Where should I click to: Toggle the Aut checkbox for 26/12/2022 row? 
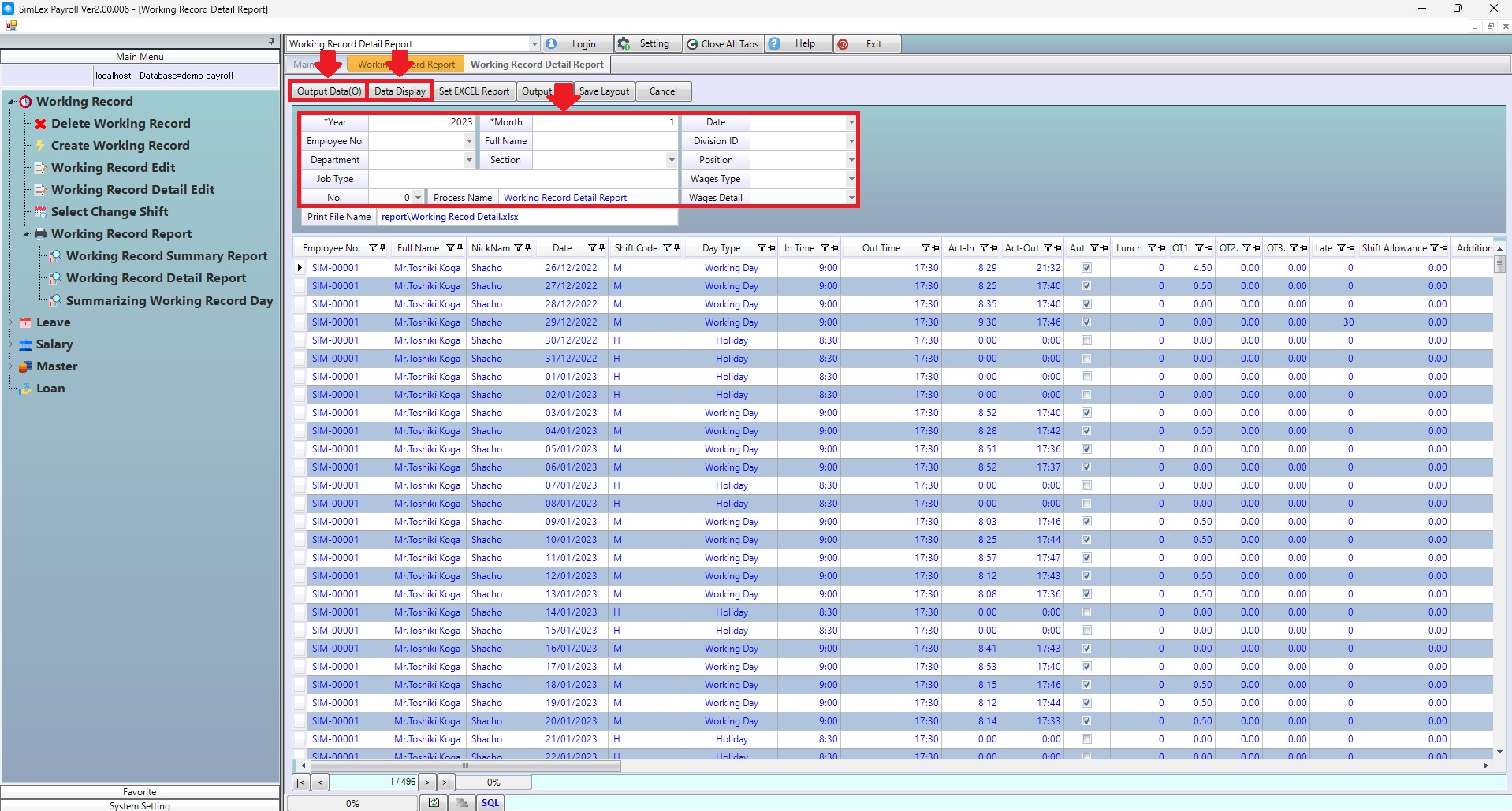coord(1086,268)
